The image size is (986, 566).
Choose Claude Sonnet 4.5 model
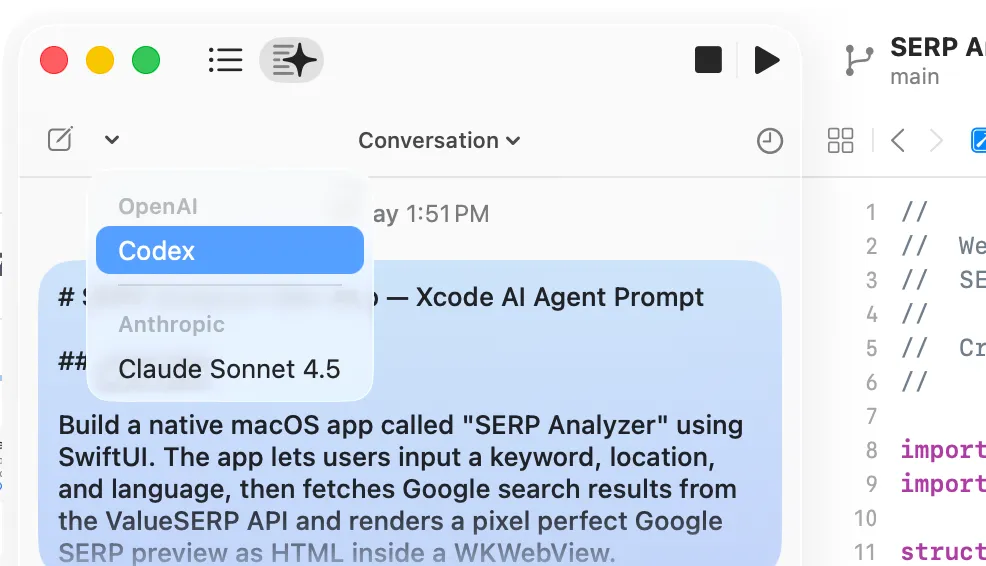(230, 369)
